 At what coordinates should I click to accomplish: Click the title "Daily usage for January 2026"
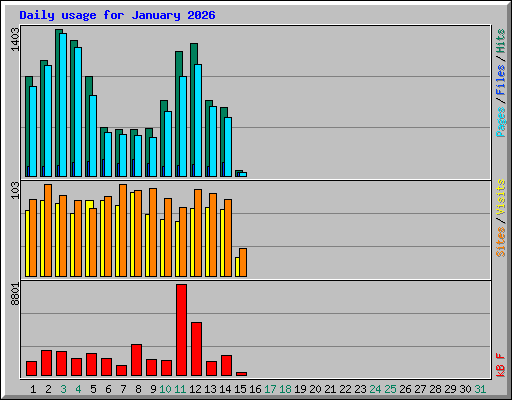point(117,15)
